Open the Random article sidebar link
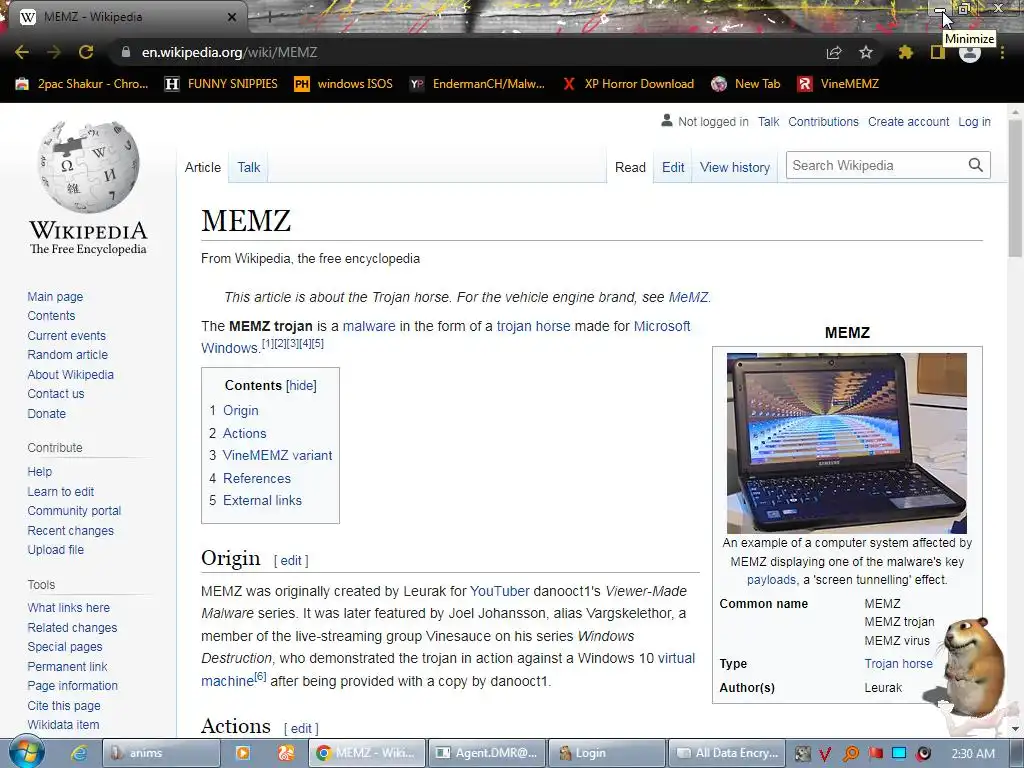 [x=67, y=355]
